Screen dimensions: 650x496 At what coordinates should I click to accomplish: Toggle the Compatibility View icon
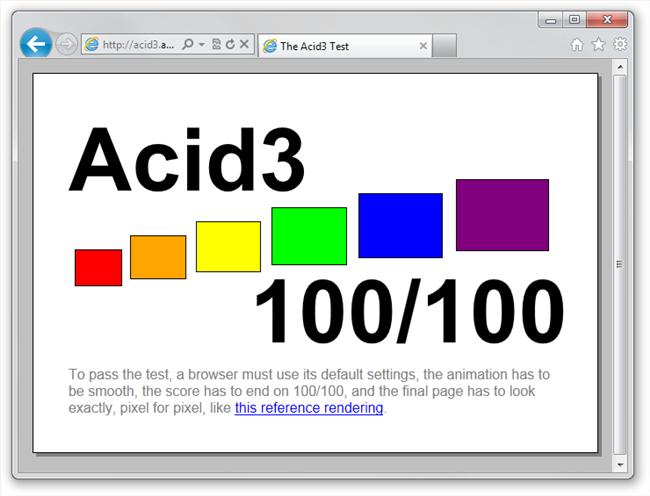tap(216, 44)
